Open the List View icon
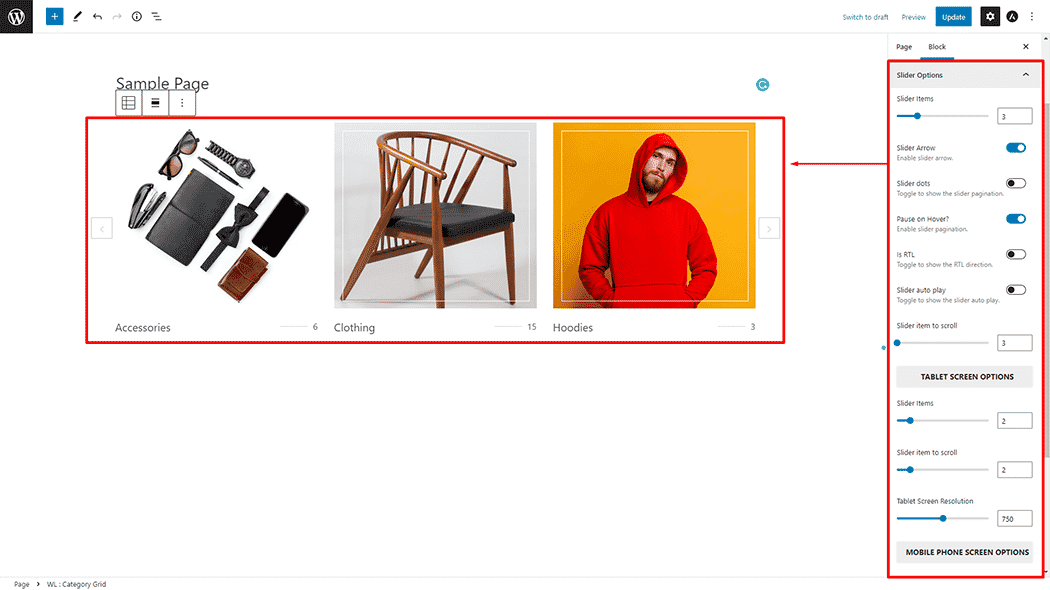Screen dimensions: 1050x590 (157, 16)
